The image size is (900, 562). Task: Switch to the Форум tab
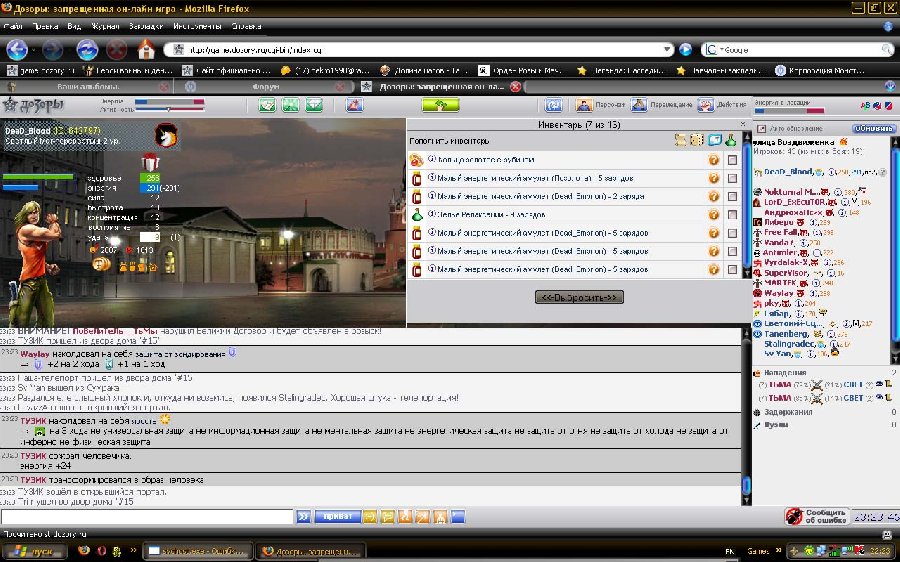266,87
